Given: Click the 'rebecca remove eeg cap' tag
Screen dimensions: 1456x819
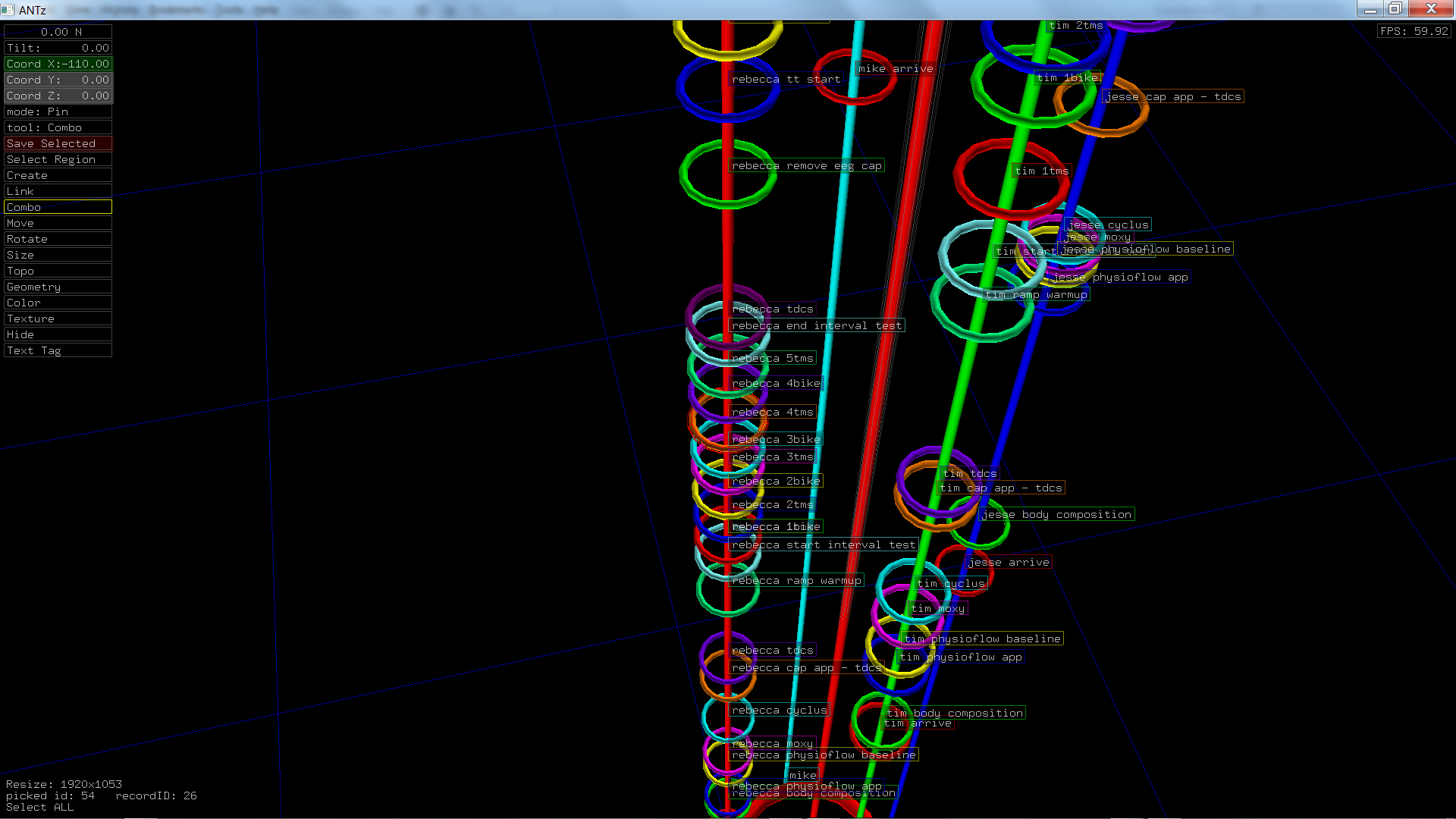Looking at the screenshot, I should [x=806, y=165].
